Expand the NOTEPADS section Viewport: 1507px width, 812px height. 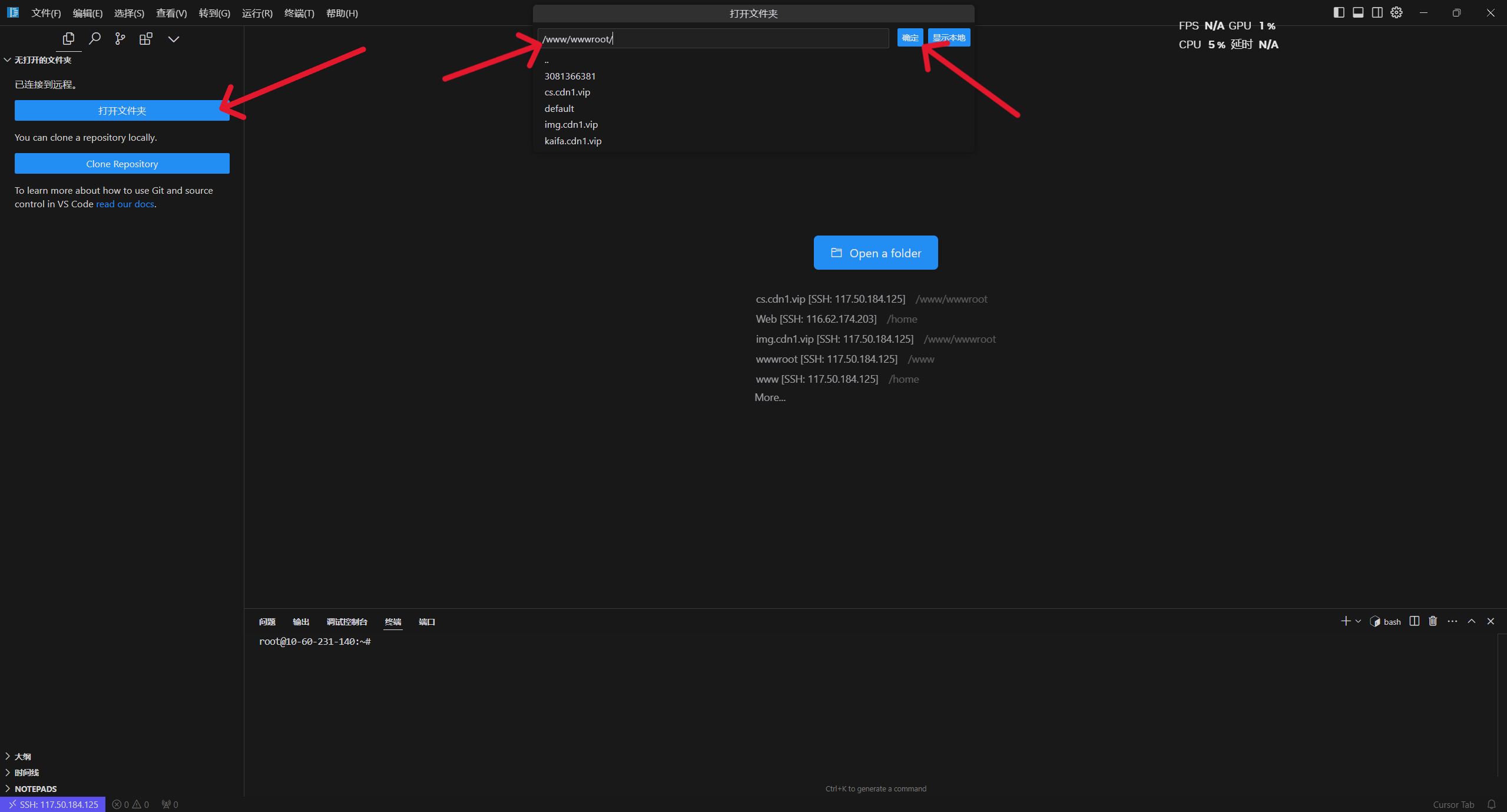[35, 788]
